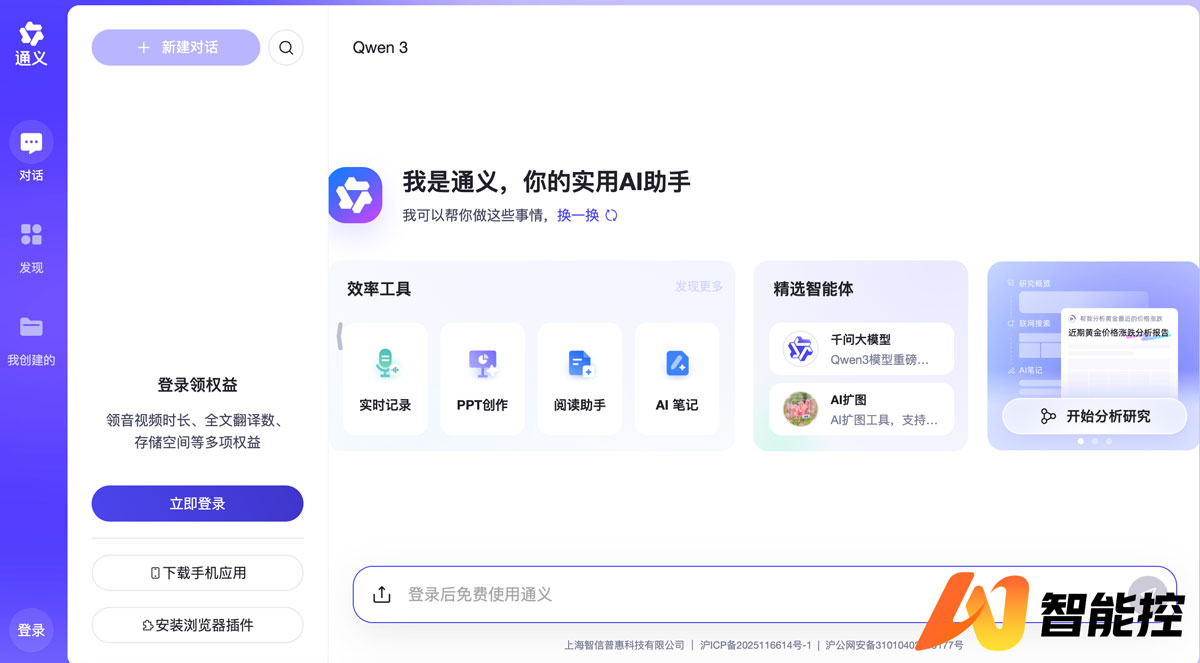This screenshot has height=663, width=1200.
Task: Click the 效率工具 heading
Action: coord(379,289)
